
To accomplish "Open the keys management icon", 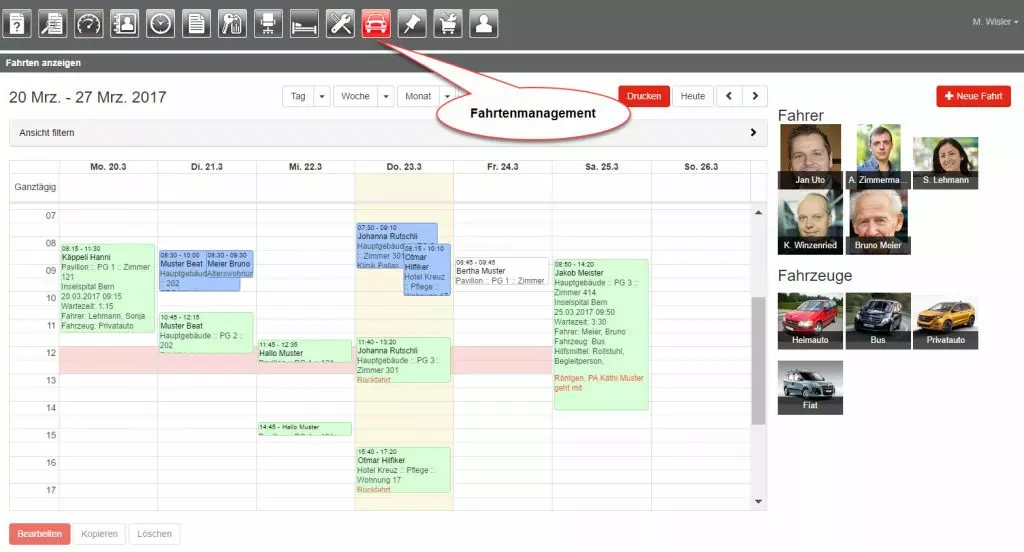I will 232,23.
